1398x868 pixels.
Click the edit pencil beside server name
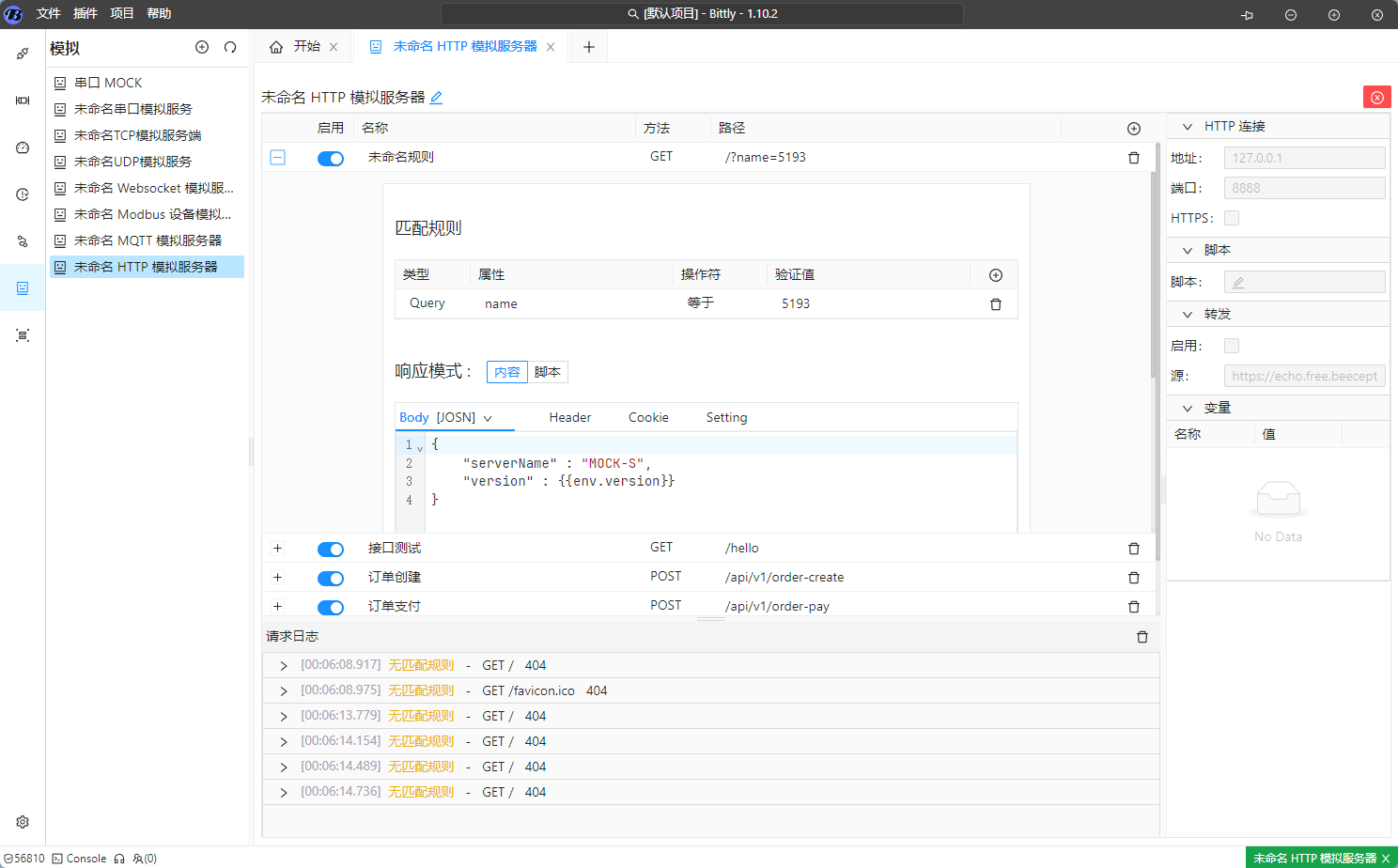point(436,98)
